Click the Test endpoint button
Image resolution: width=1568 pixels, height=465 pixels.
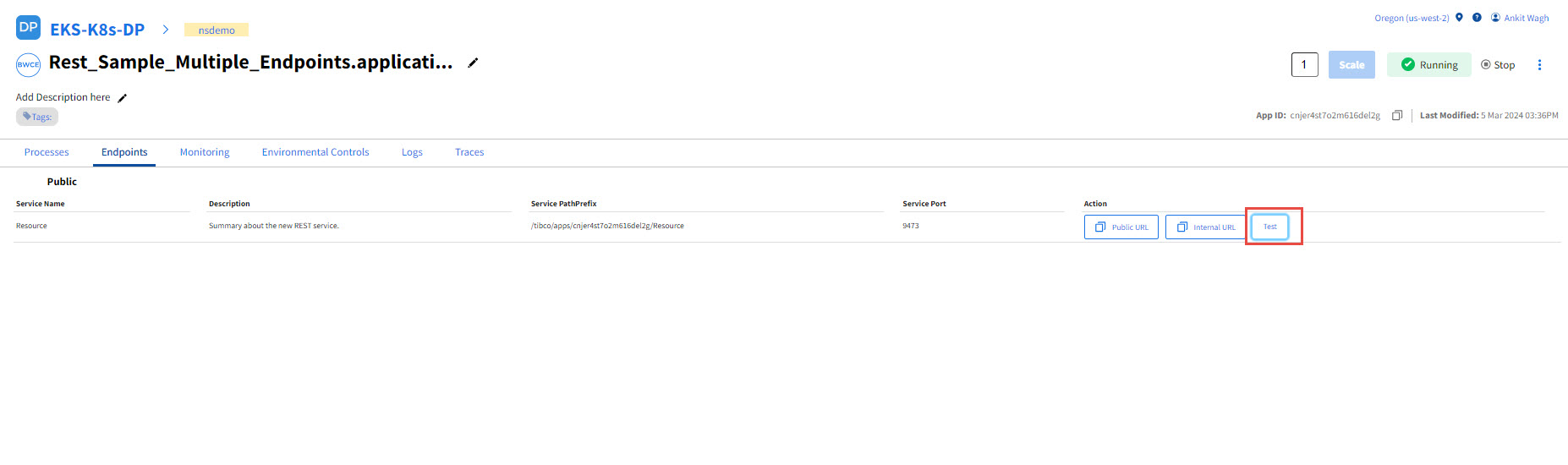tap(1270, 227)
